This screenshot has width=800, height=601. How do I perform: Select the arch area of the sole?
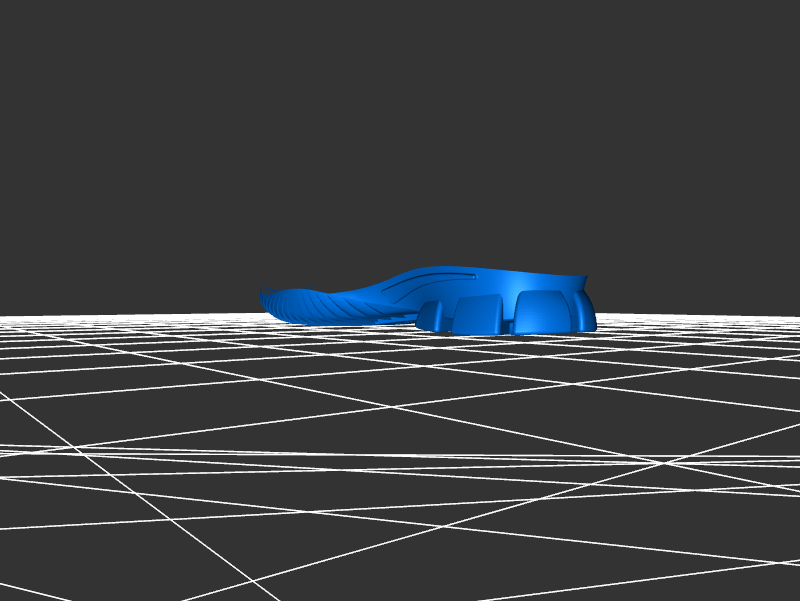(x=380, y=302)
